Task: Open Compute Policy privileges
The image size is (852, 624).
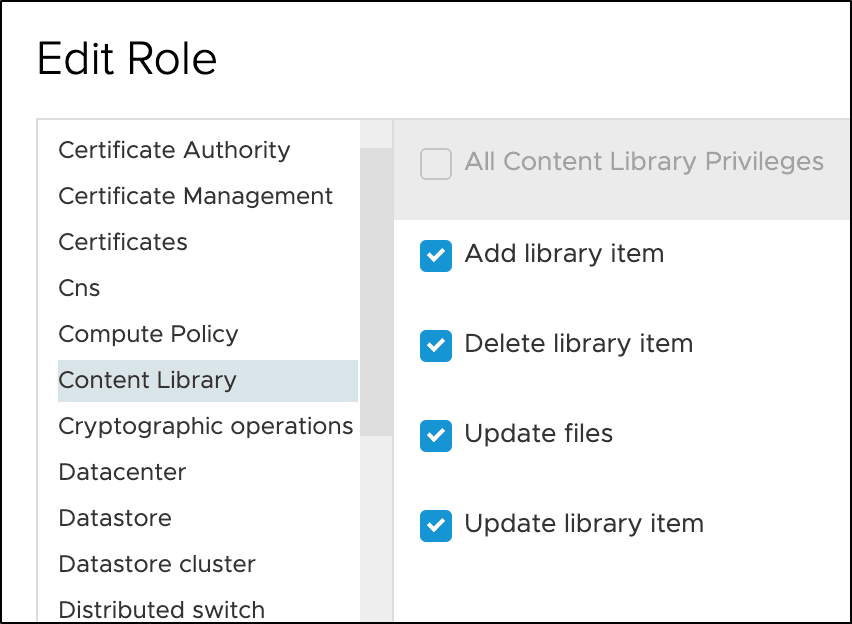Action: pos(148,334)
